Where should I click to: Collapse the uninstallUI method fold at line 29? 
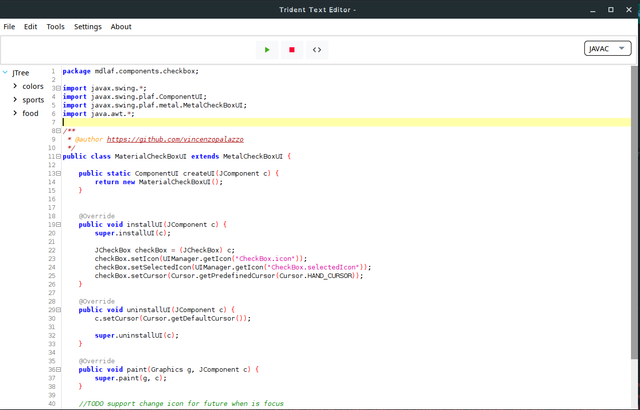pos(58,310)
